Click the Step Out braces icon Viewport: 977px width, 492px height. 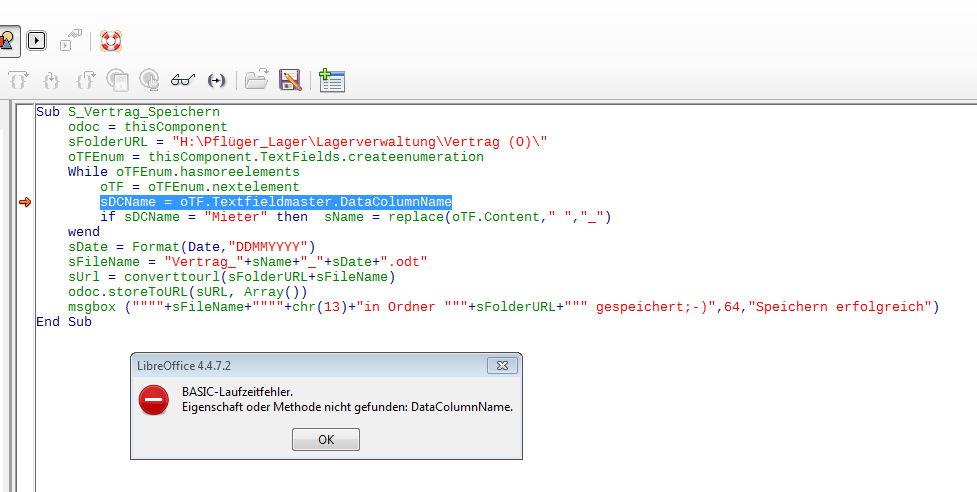(x=85, y=80)
